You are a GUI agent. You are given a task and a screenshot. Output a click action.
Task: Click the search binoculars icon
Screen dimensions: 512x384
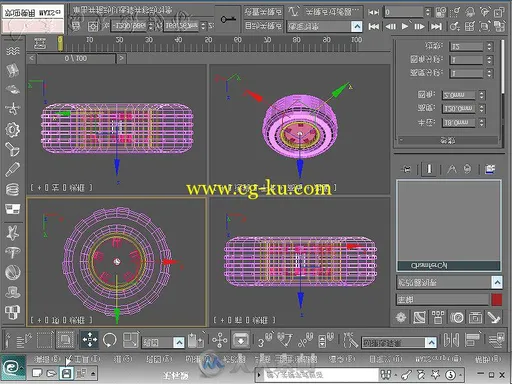pyautogui.click(x=386, y=375)
